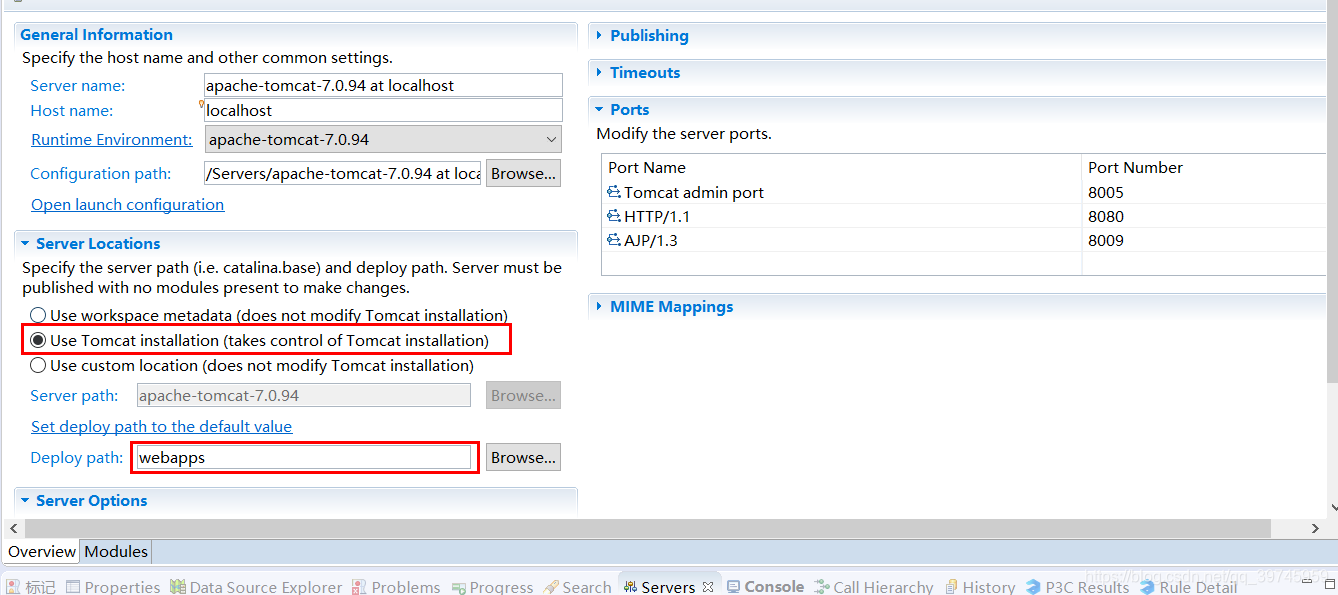Image resolution: width=1338 pixels, height=595 pixels.
Task: Click the General Information section title
Action: (96, 35)
